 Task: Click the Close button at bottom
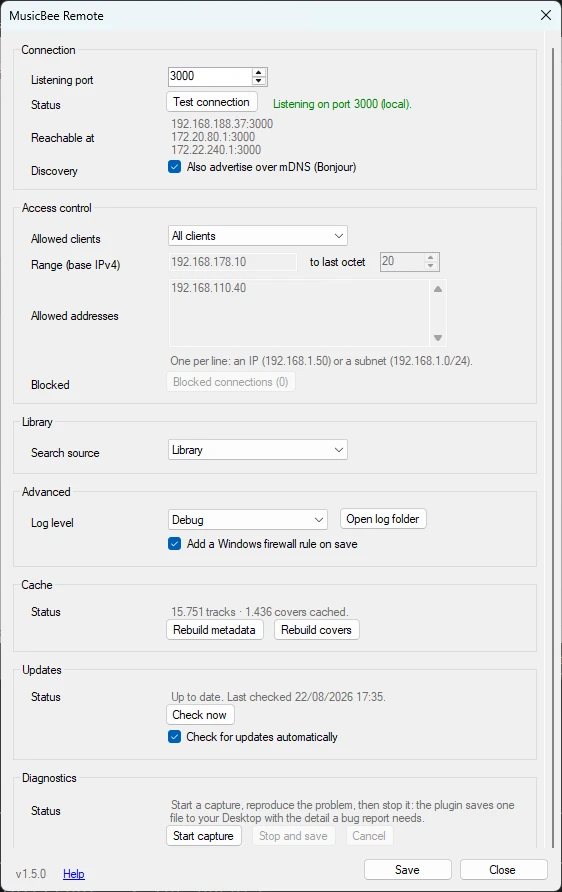[x=502, y=870]
